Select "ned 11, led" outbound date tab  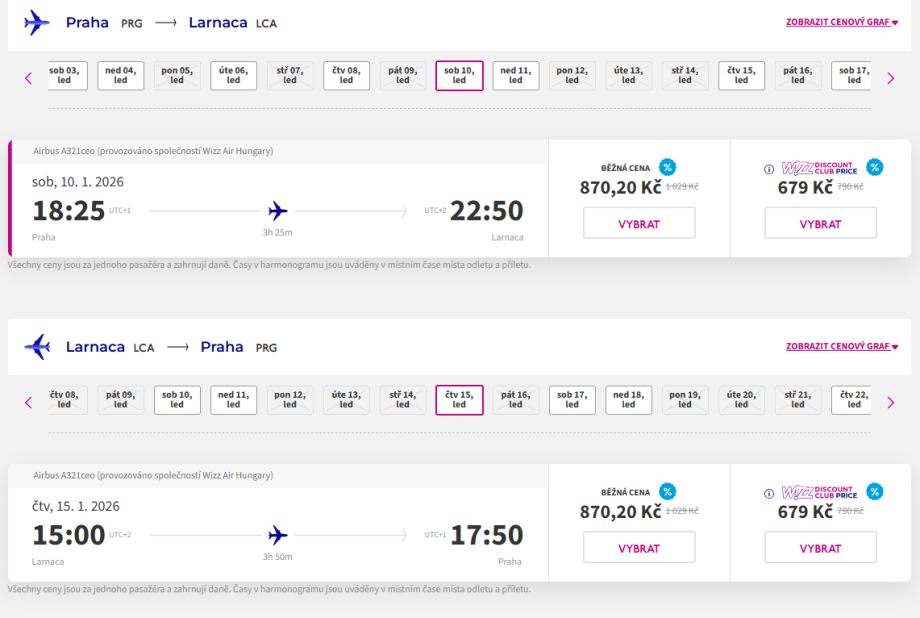tap(515, 76)
